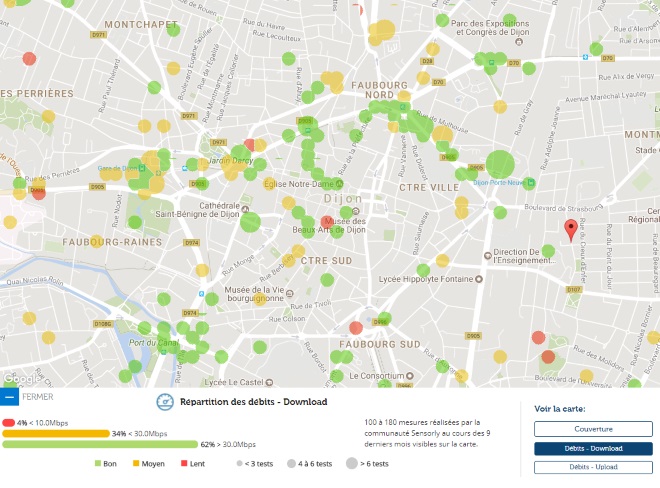Image resolution: width=660 pixels, height=488 pixels.
Task: Click the CTRE SUD district label
Action: coord(326,261)
